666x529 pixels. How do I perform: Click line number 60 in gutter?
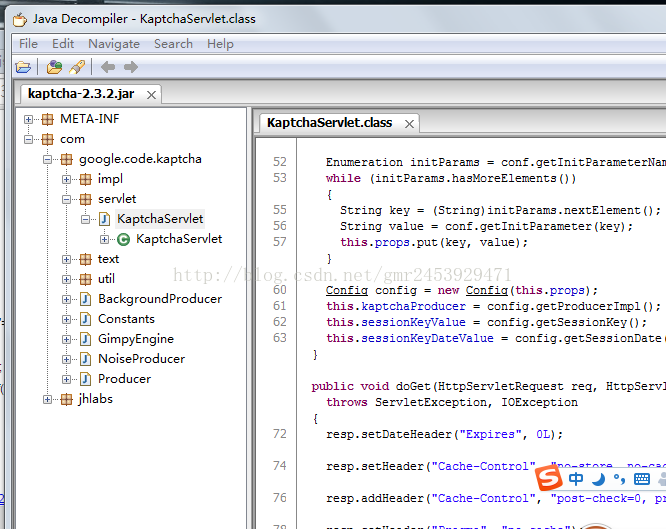(x=279, y=290)
